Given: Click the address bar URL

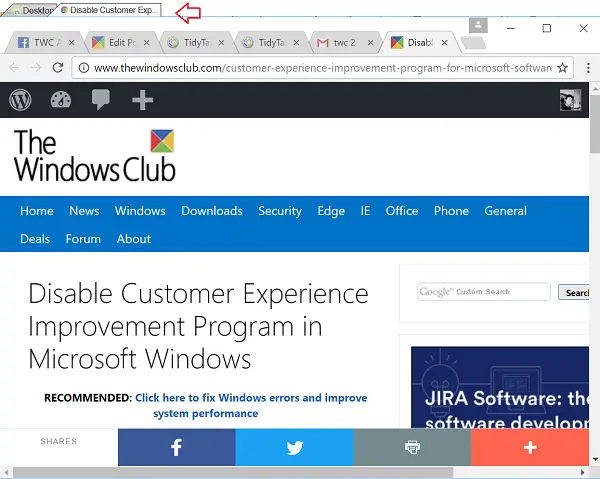Looking at the screenshot, I should point(323,68).
